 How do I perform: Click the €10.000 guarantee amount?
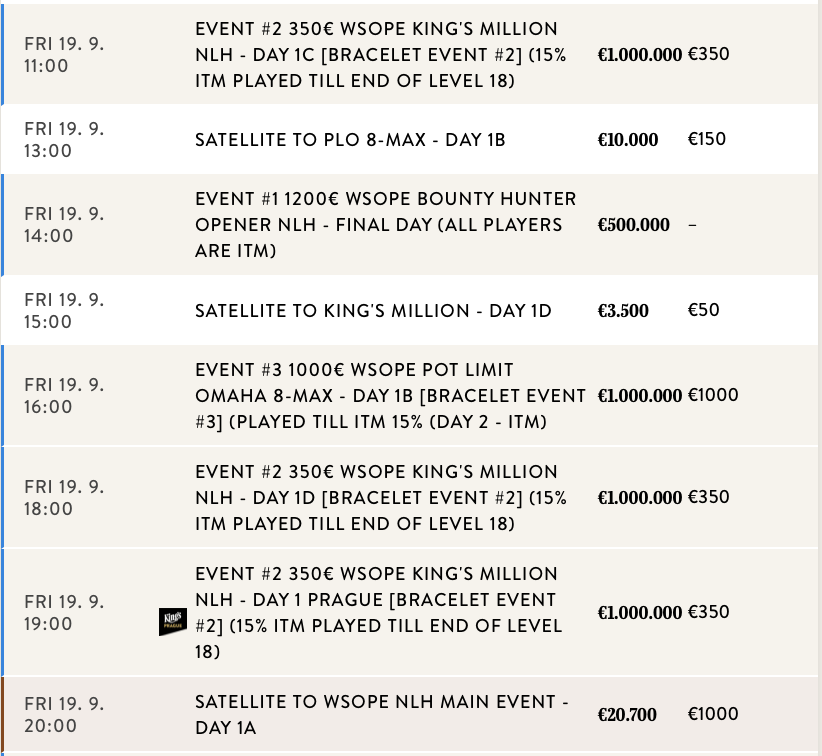tap(628, 140)
